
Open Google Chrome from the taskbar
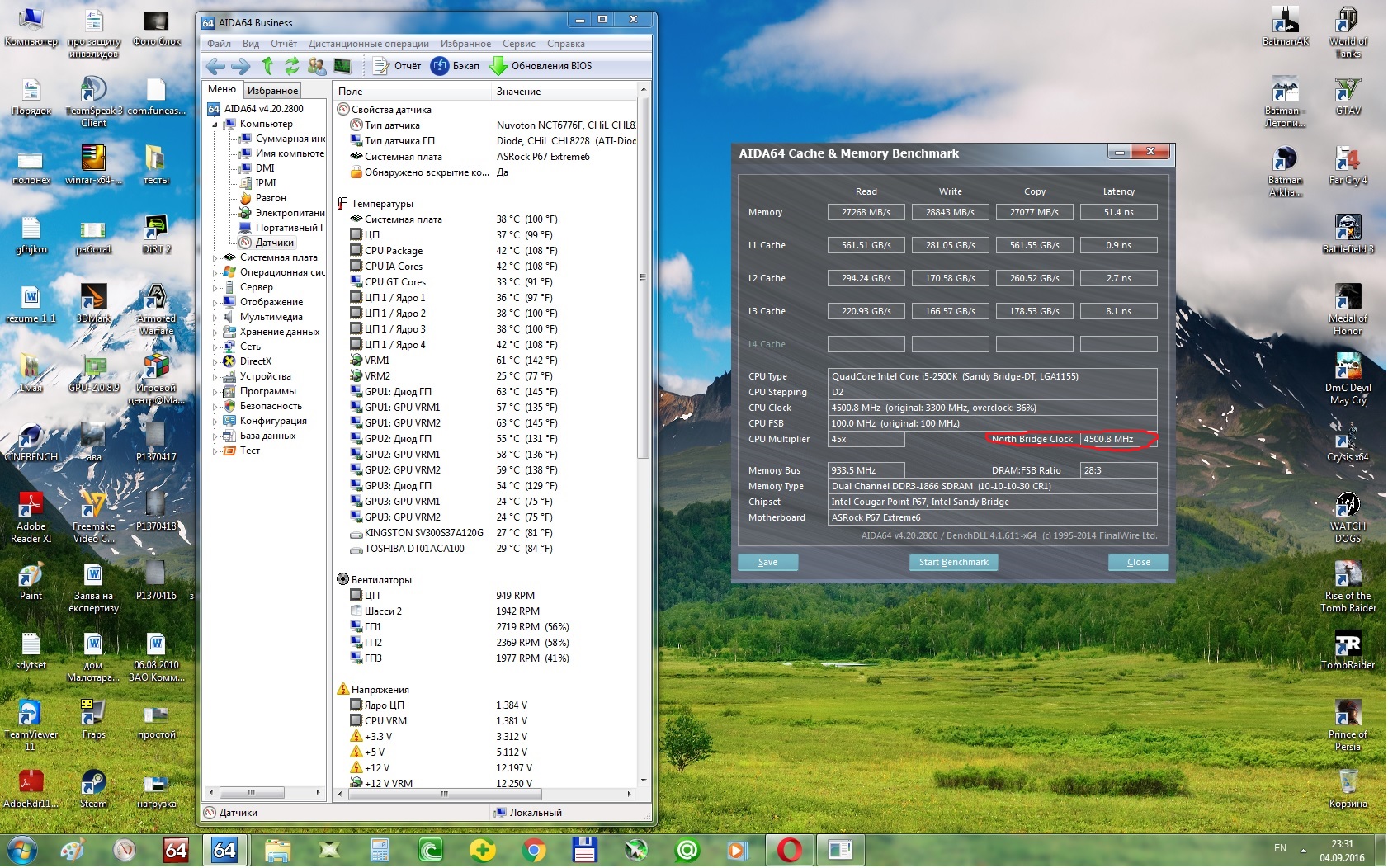(534, 850)
